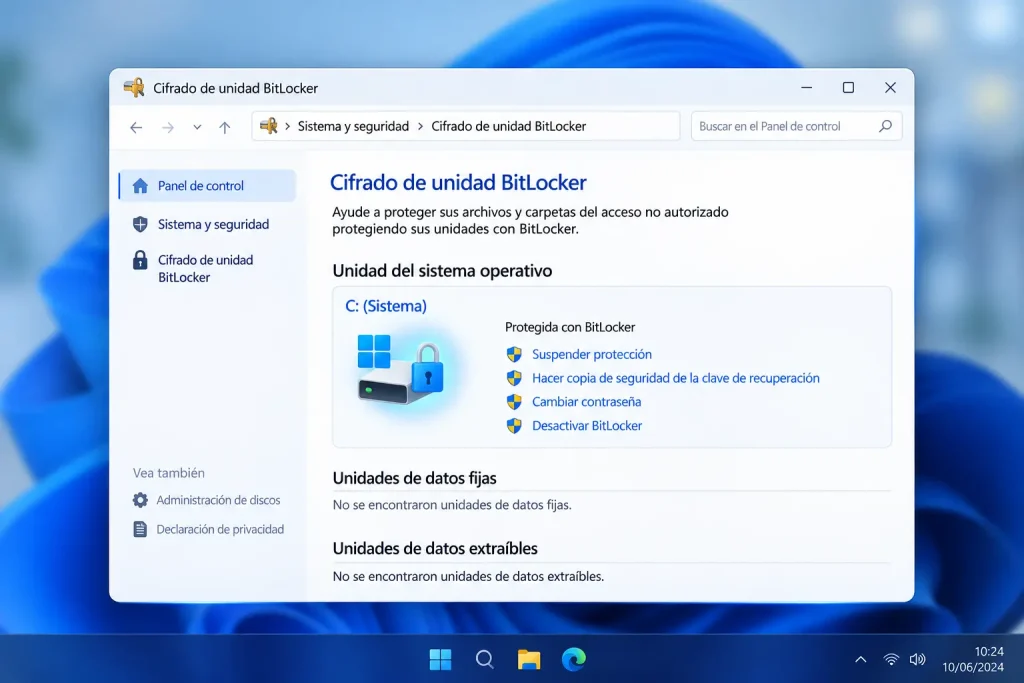Click shield icon beside Suspender protección
Viewport: 1024px width, 683px height.
coord(514,354)
